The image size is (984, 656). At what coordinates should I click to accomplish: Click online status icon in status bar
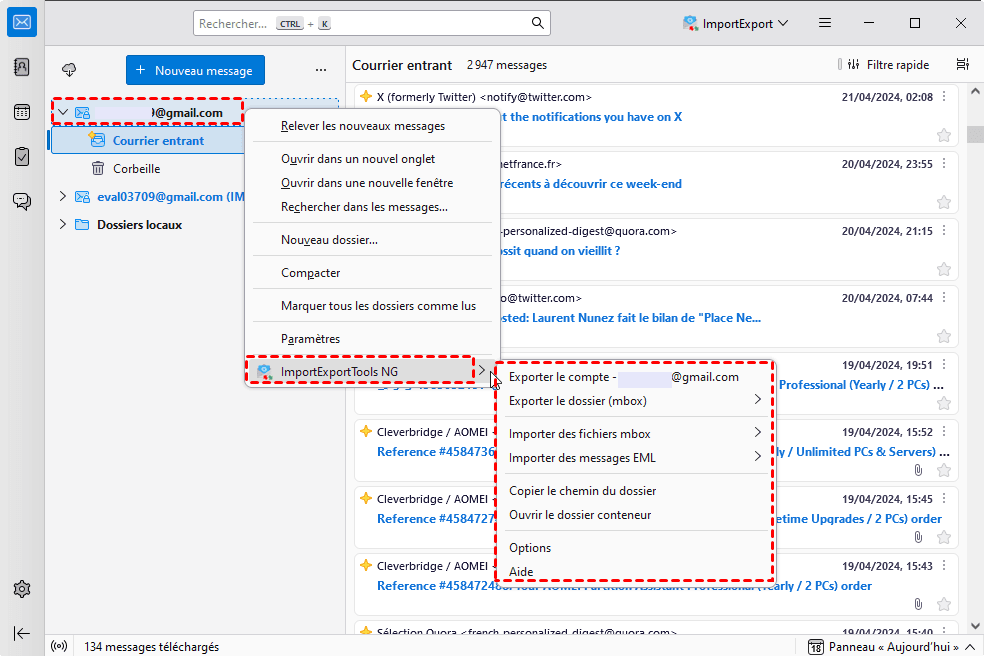pos(59,646)
